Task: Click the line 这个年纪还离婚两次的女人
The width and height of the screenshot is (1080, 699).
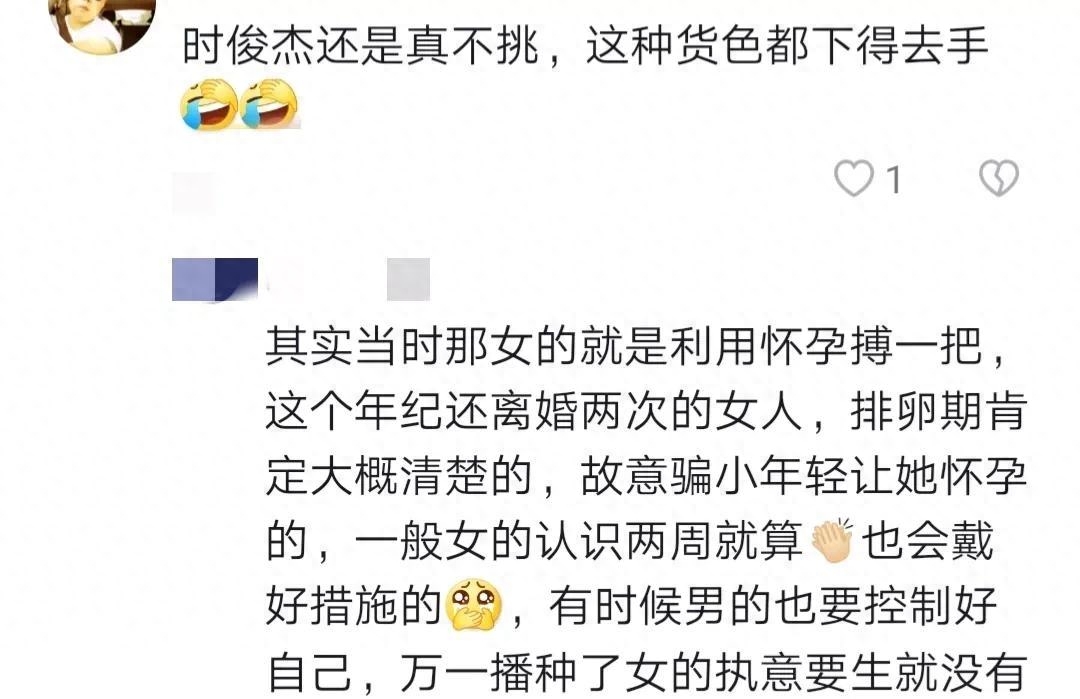Action: tap(534, 412)
